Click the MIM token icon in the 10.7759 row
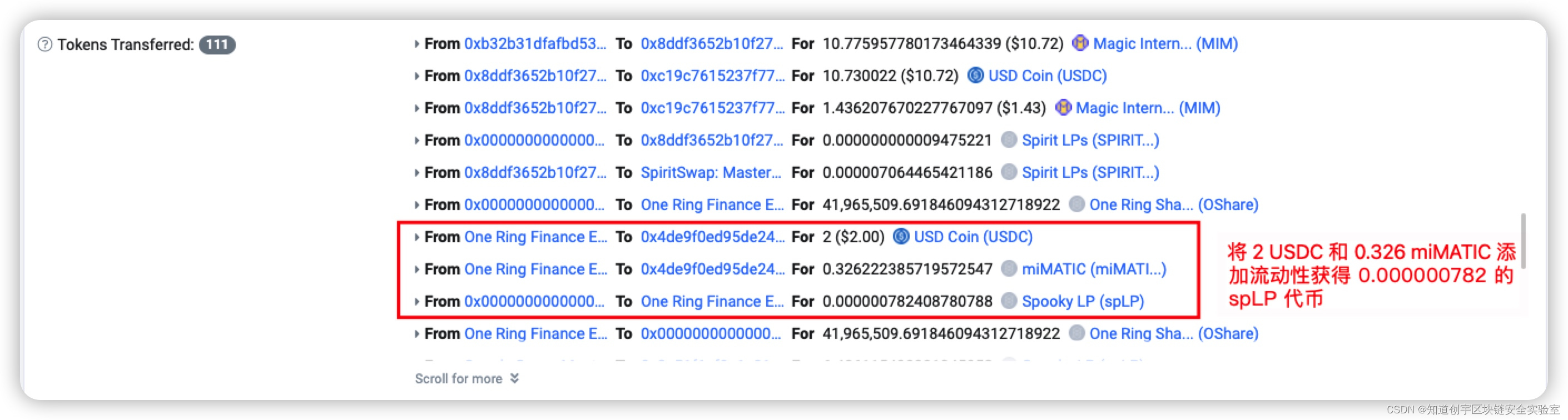Image resolution: width=1568 pixels, height=420 pixels. (1080, 43)
